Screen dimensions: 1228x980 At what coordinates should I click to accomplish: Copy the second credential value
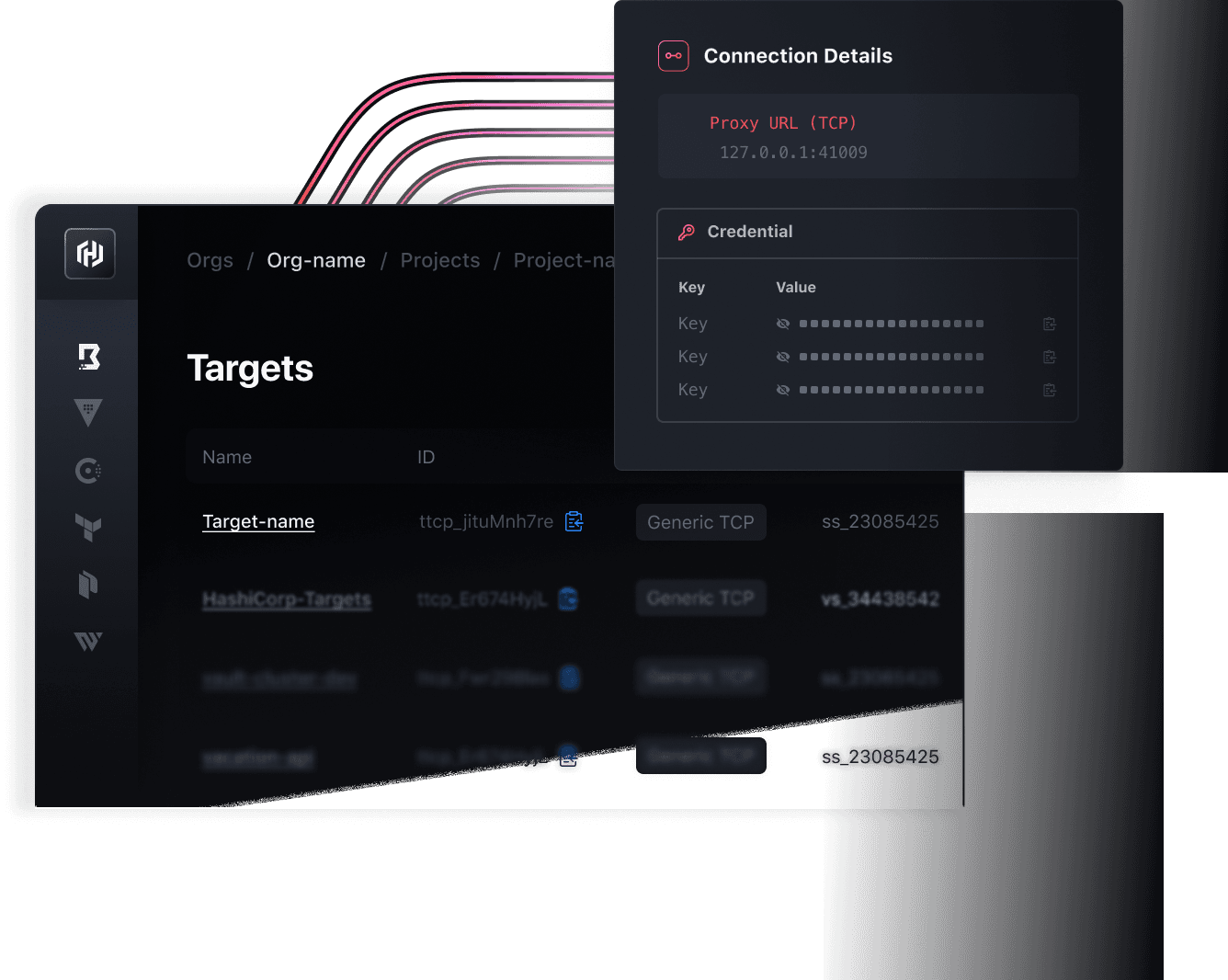pos(1050,357)
